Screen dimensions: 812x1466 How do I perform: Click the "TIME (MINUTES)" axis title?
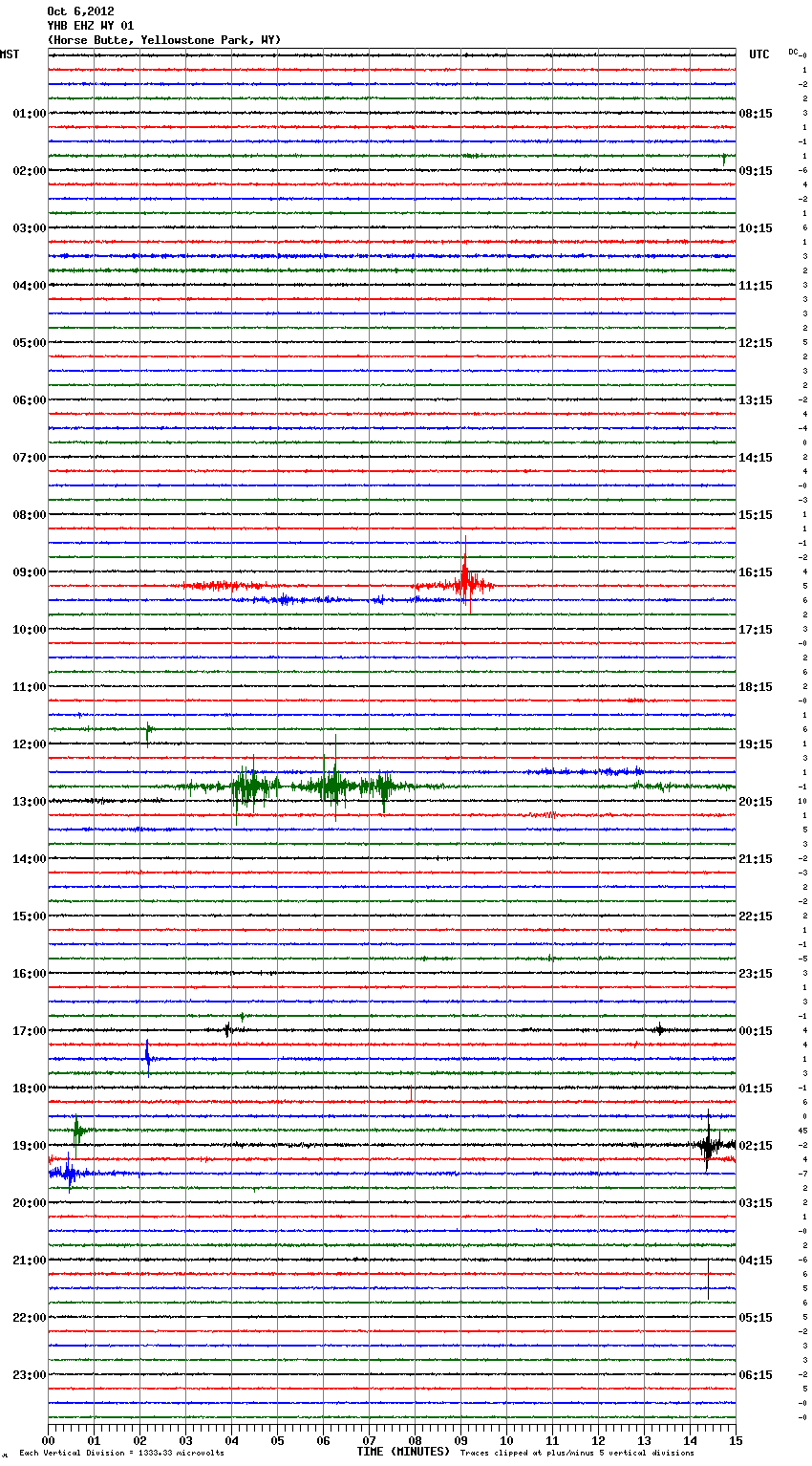[x=403, y=1452]
